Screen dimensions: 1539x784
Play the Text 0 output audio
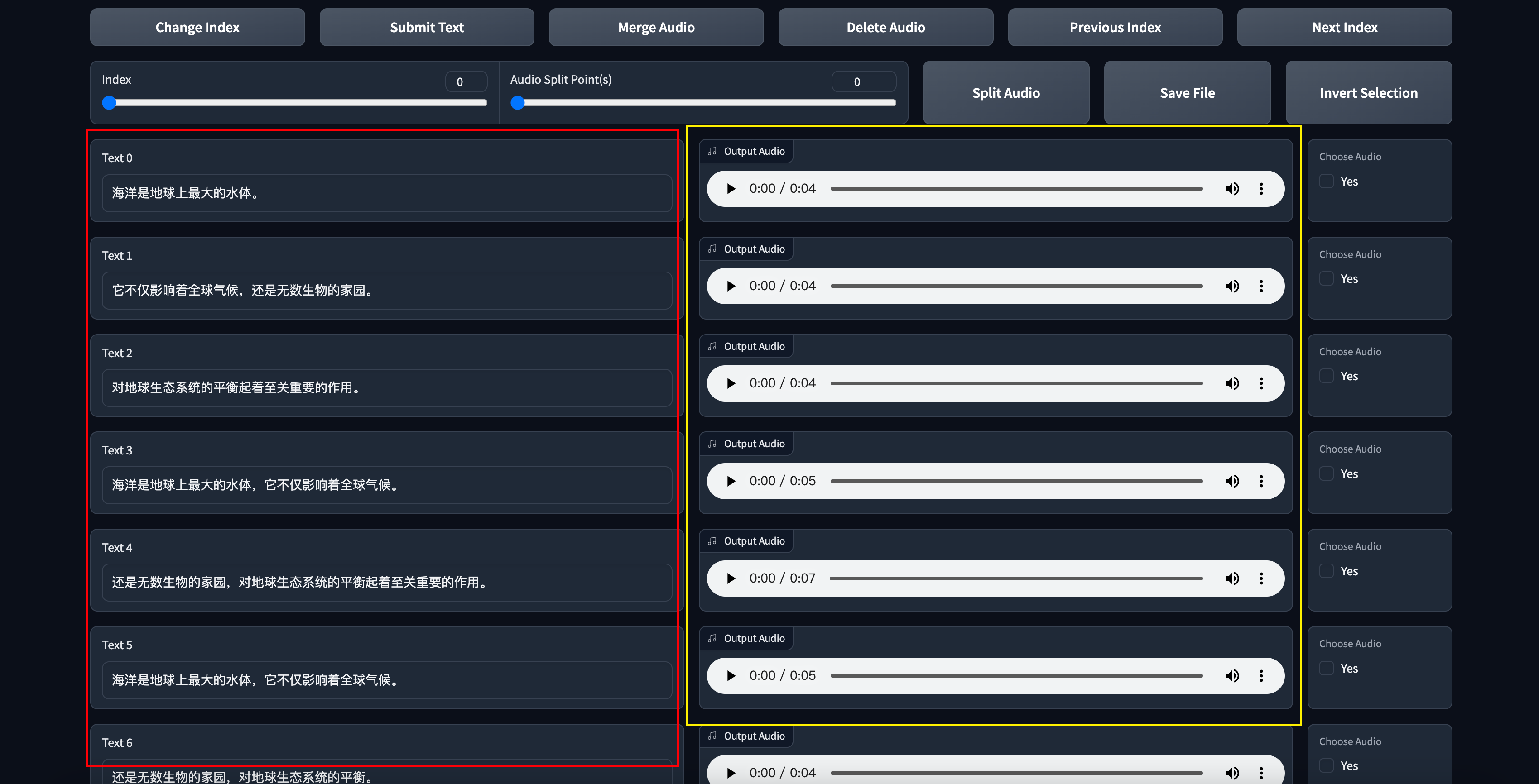[731, 189]
